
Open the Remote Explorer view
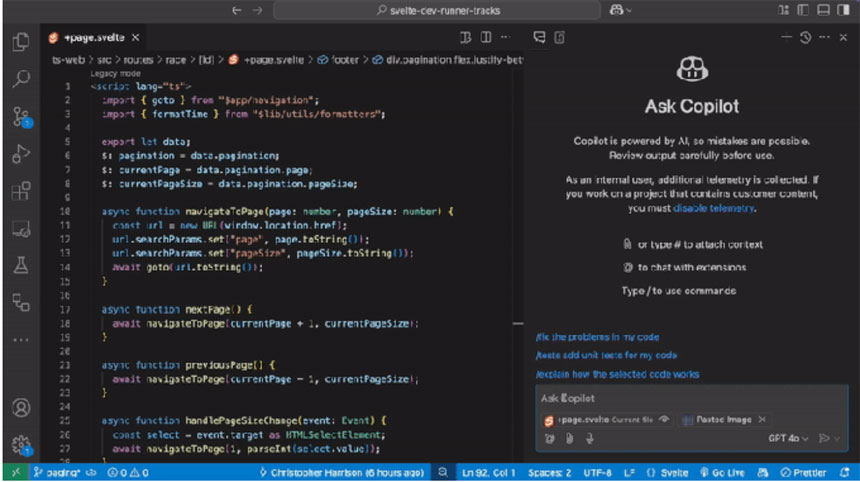[21, 228]
